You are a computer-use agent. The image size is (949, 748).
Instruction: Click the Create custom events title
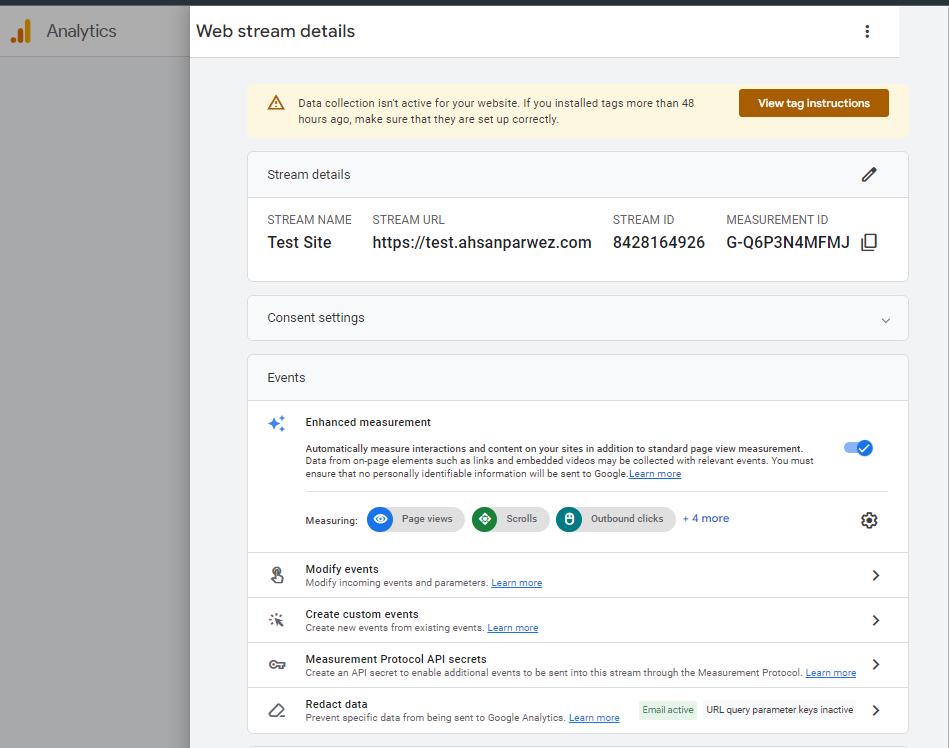point(362,614)
